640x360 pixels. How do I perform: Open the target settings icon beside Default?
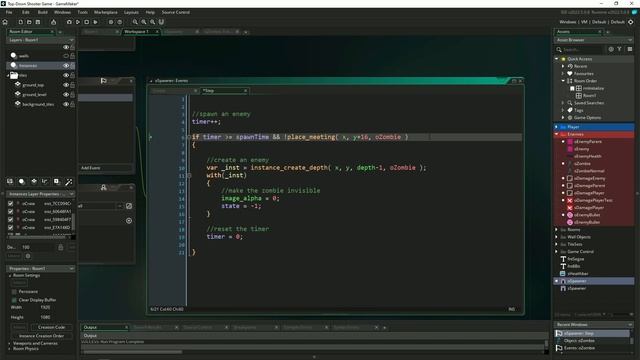[x=631, y=22]
